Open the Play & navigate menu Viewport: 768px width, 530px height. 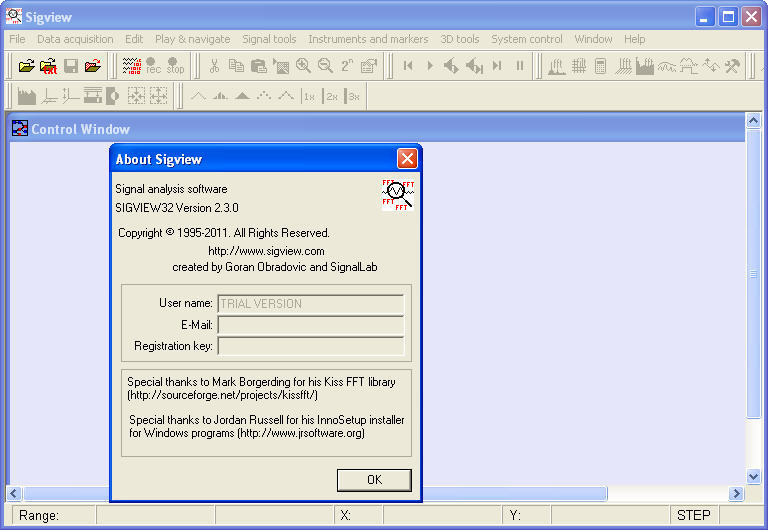[192, 39]
